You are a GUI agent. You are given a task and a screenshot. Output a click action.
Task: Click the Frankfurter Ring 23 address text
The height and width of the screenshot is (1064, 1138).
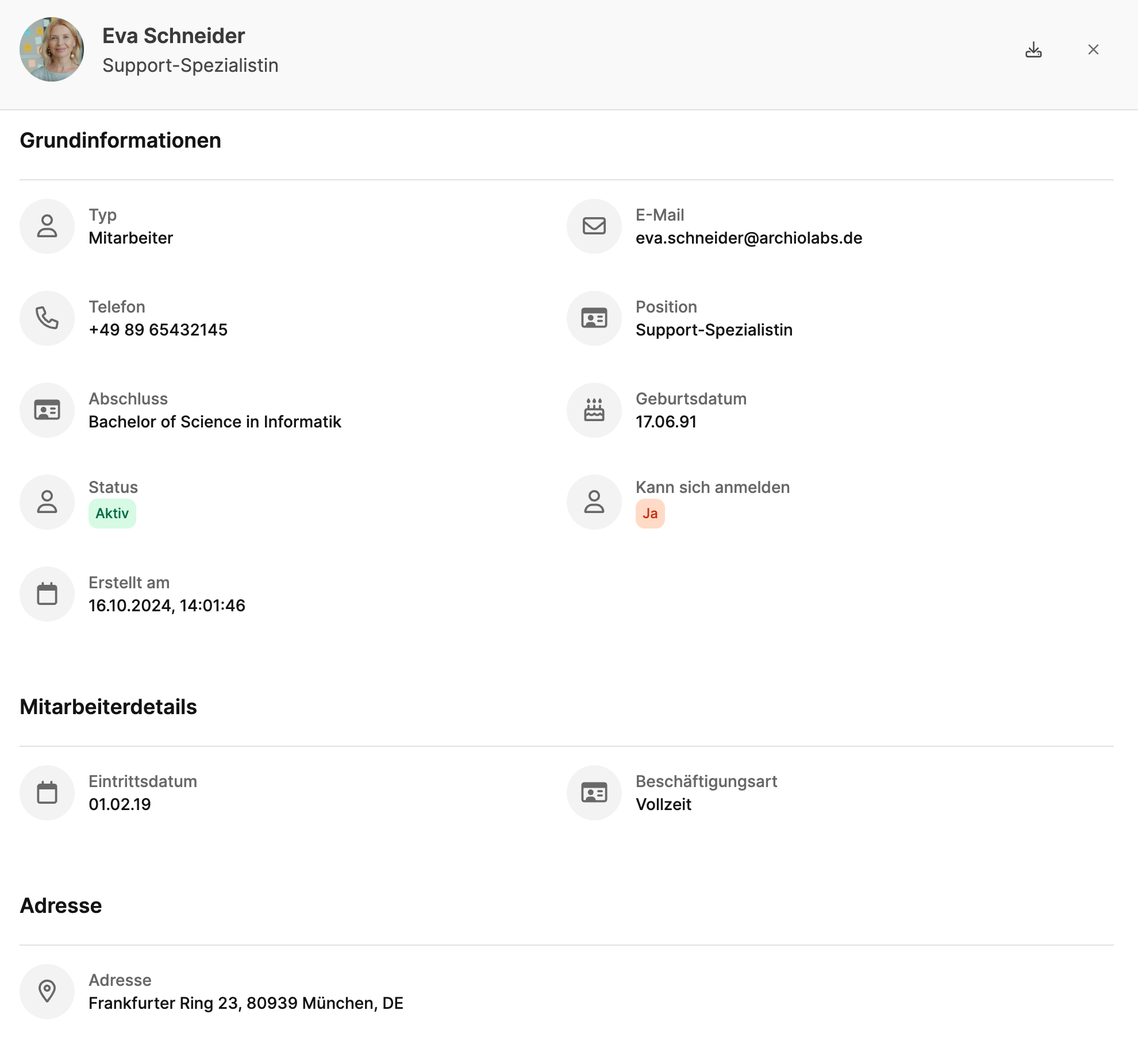pos(245,1003)
